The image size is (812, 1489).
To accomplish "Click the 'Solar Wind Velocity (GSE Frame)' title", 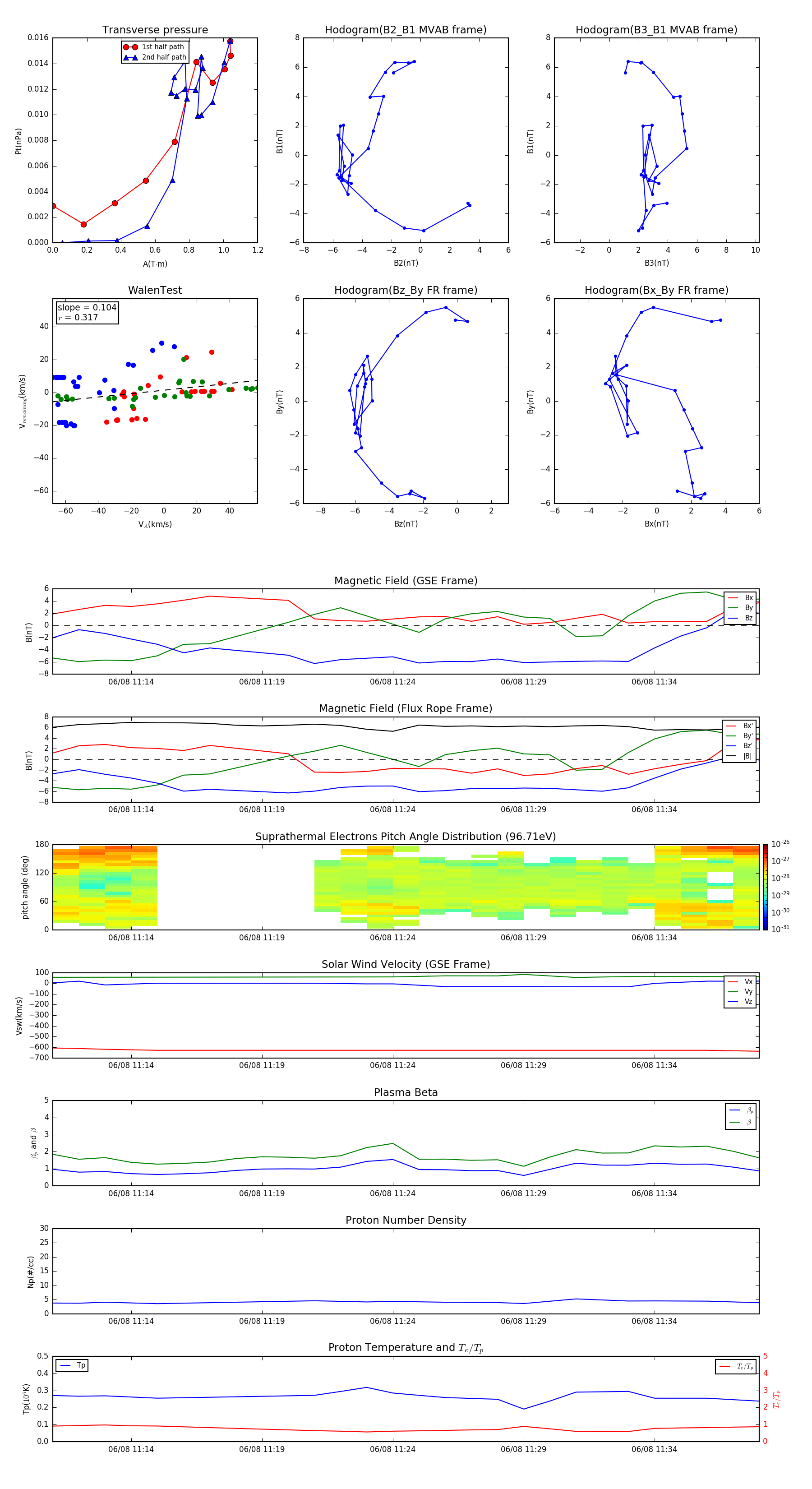I will [406, 964].
